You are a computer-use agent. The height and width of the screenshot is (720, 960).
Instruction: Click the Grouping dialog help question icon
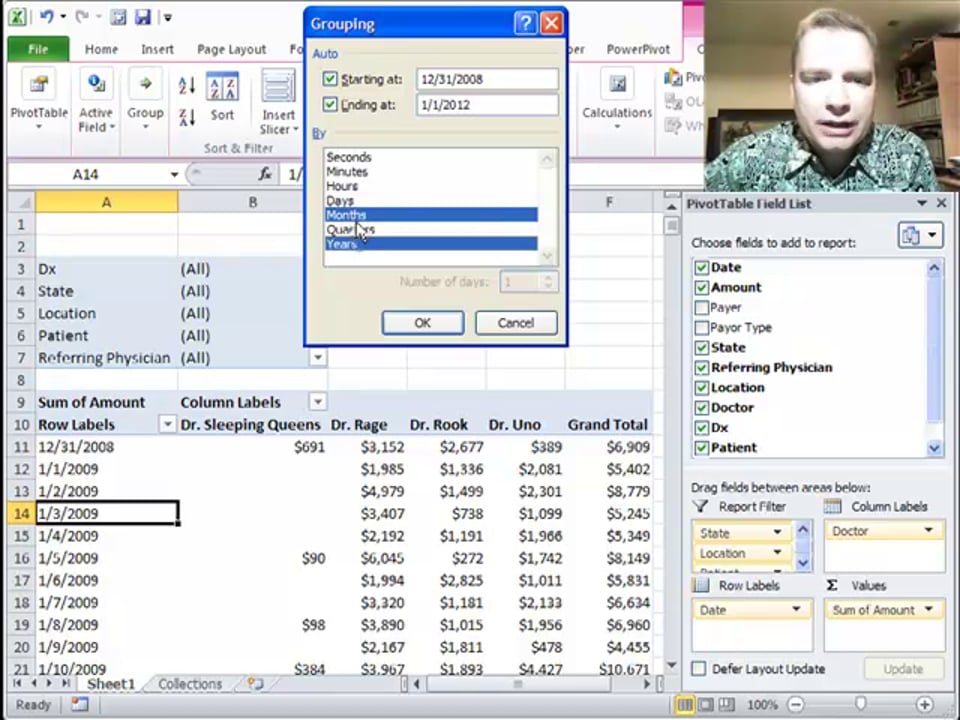click(x=525, y=23)
